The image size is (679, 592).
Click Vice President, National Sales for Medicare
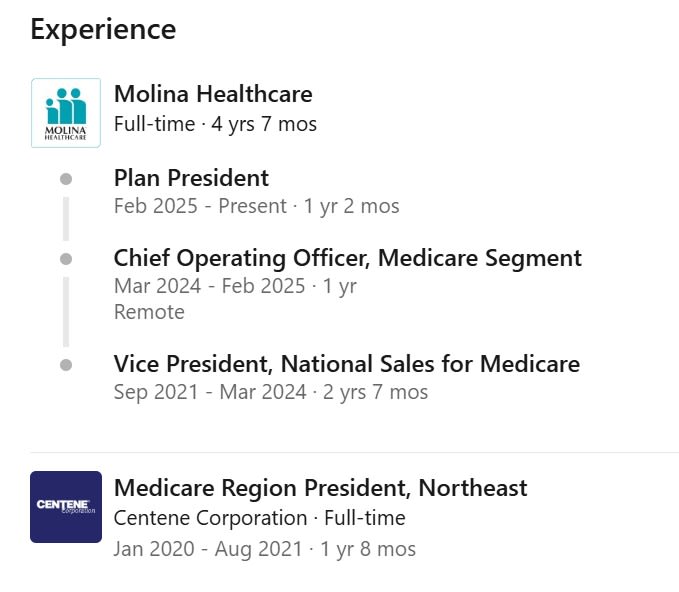346,364
